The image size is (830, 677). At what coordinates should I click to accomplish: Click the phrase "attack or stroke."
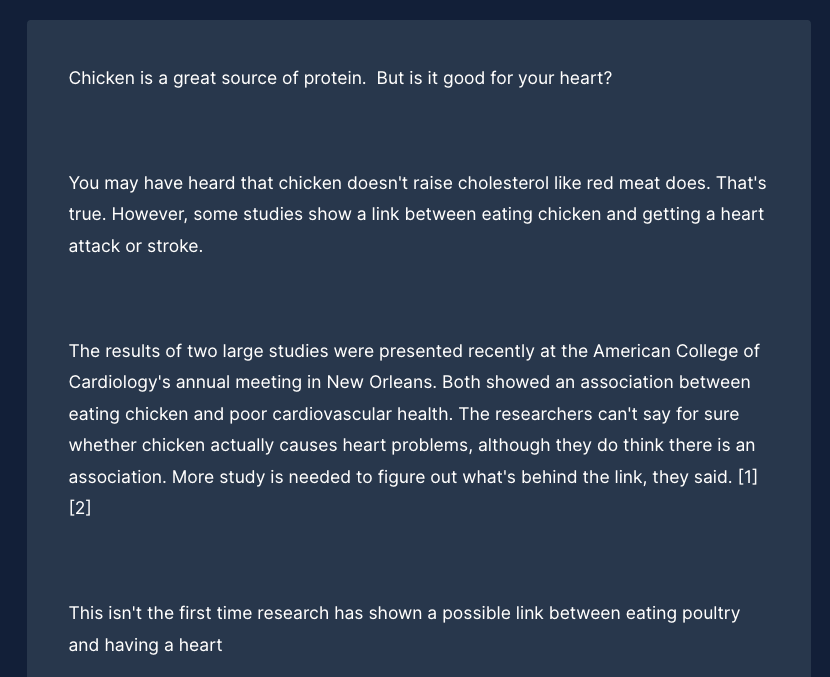point(136,246)
